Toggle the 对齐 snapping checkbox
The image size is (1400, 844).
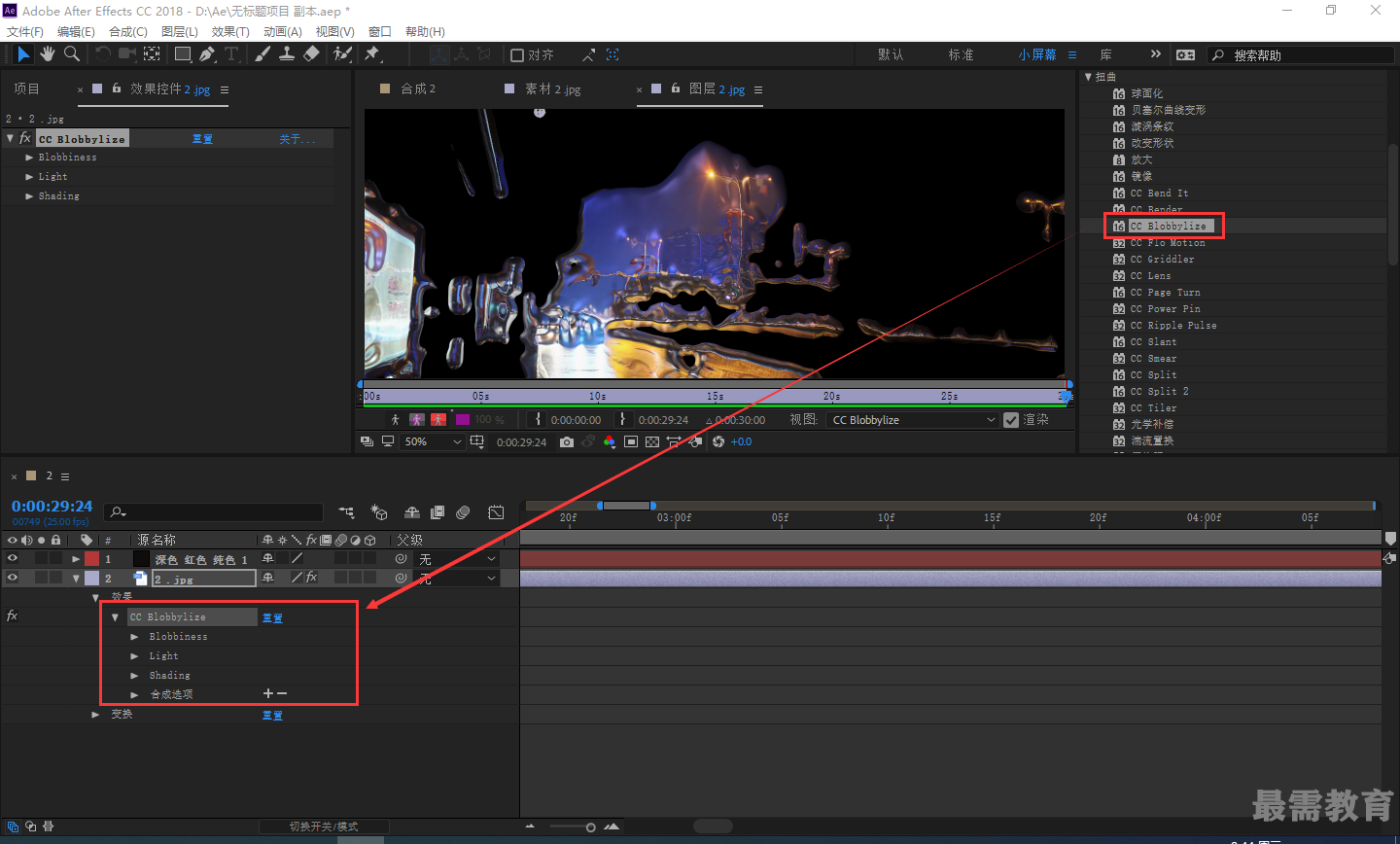(x=517, y=55)
